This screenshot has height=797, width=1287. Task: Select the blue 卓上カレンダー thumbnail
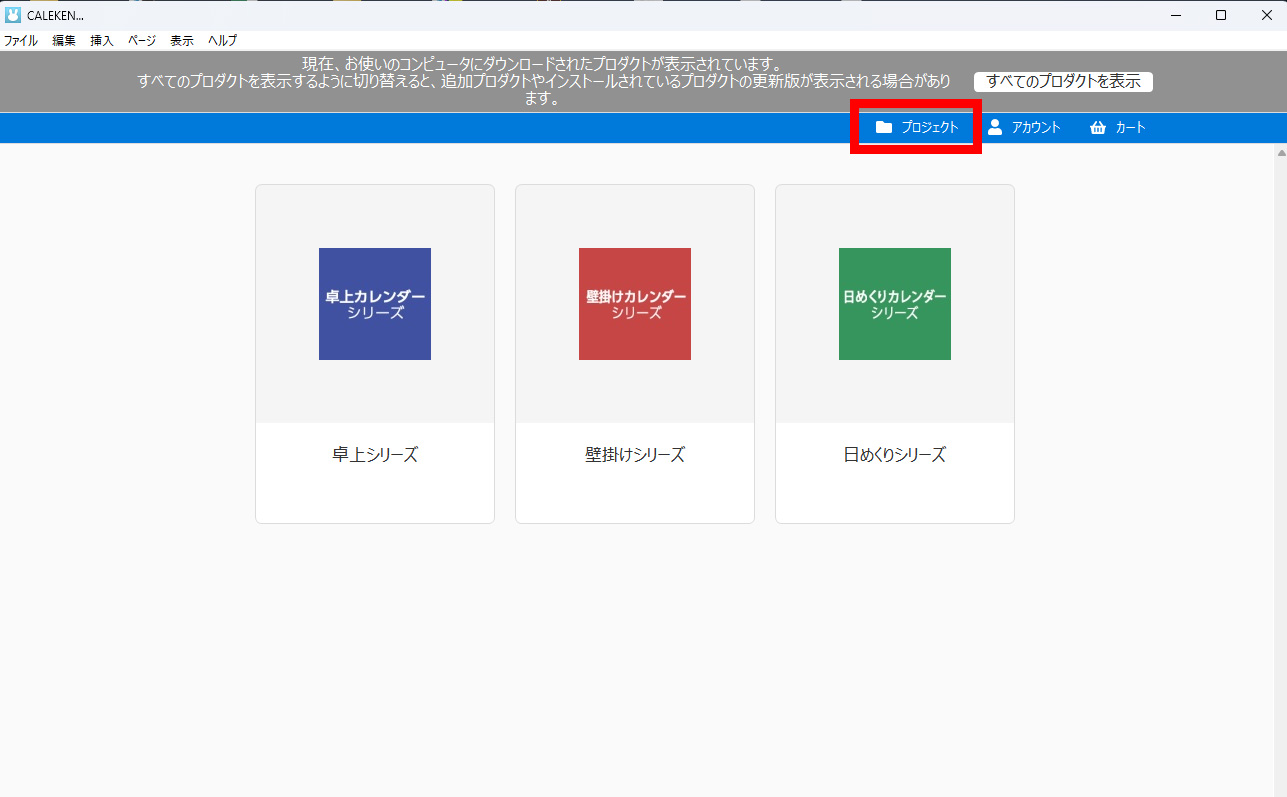point(375,304)
